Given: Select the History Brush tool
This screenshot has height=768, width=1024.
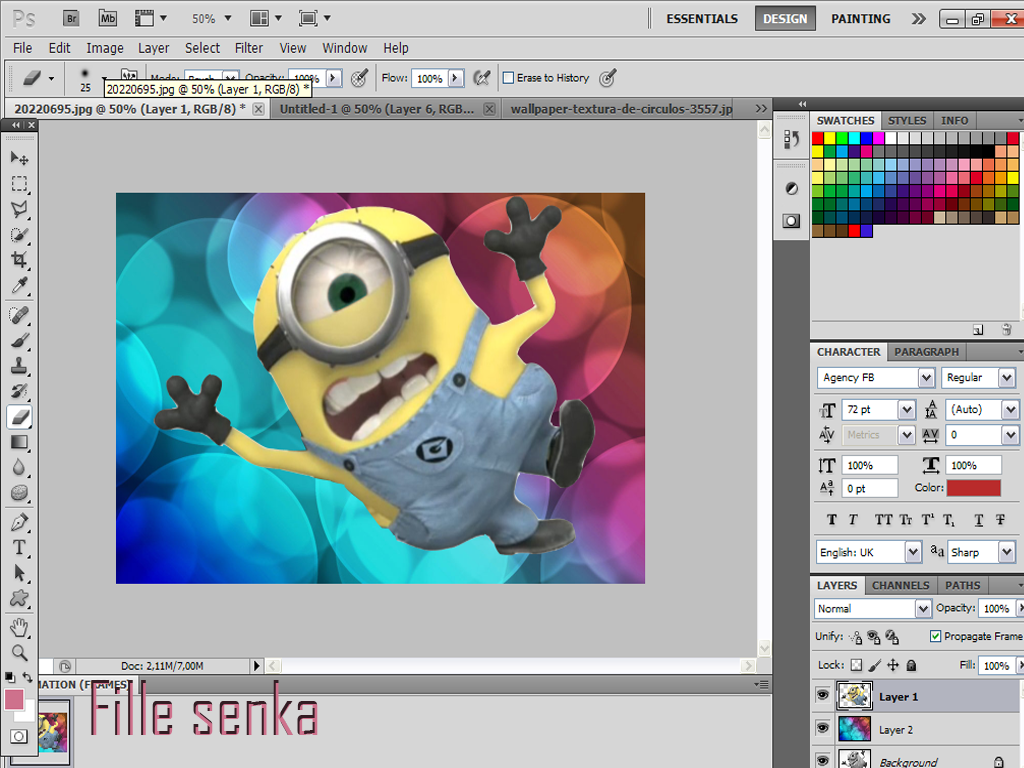Looking at the screenshot, I should 19,391.
